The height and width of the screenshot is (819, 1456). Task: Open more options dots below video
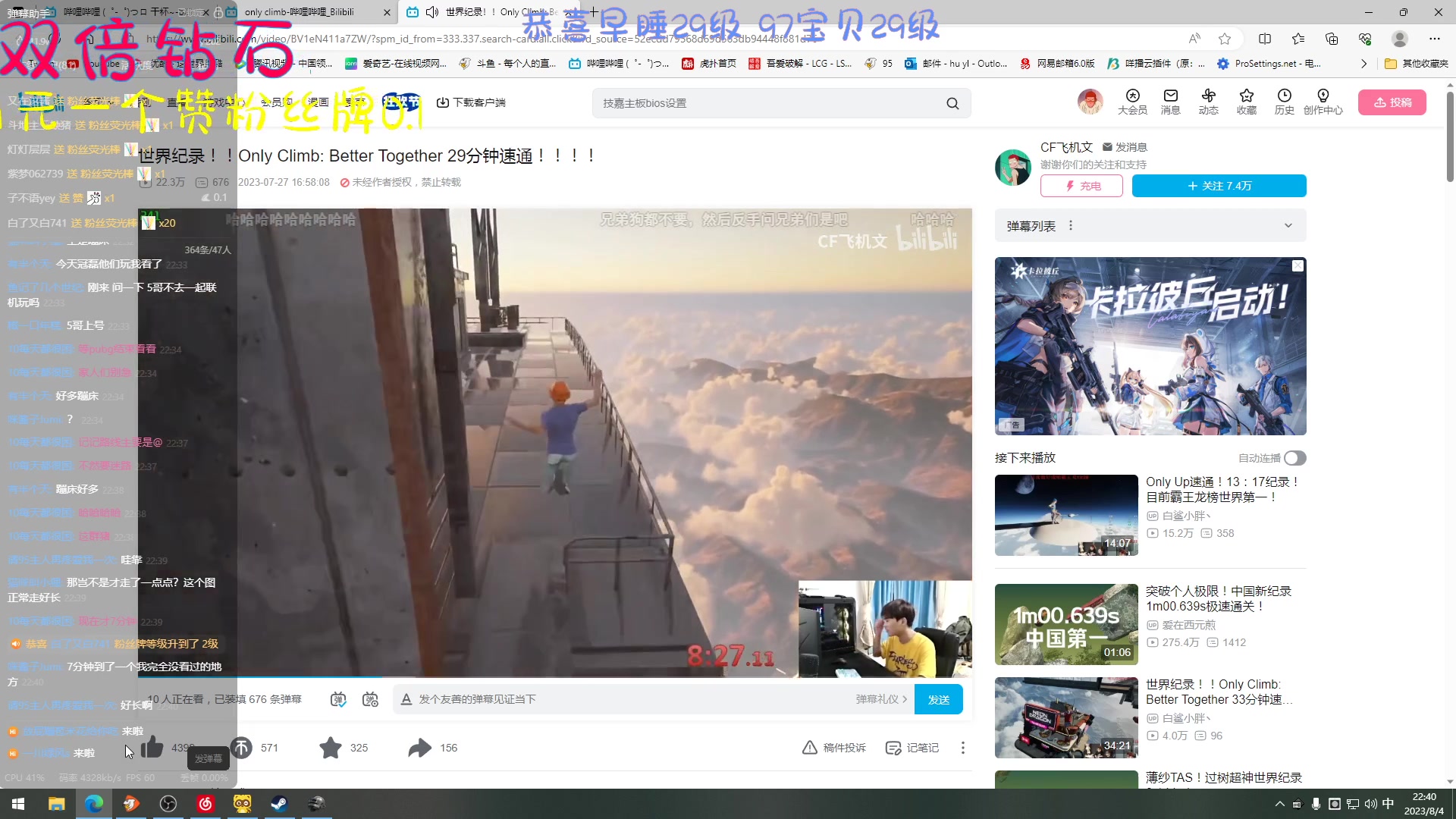pos(962,748)
